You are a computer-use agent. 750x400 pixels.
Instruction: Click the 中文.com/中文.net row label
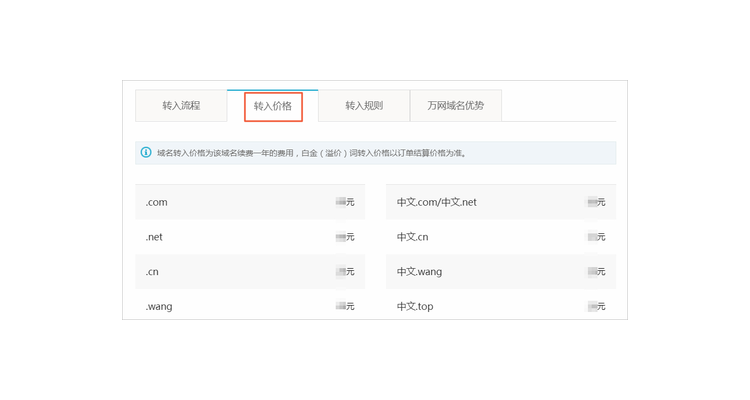pyautogui.click(x=437, y=202)
